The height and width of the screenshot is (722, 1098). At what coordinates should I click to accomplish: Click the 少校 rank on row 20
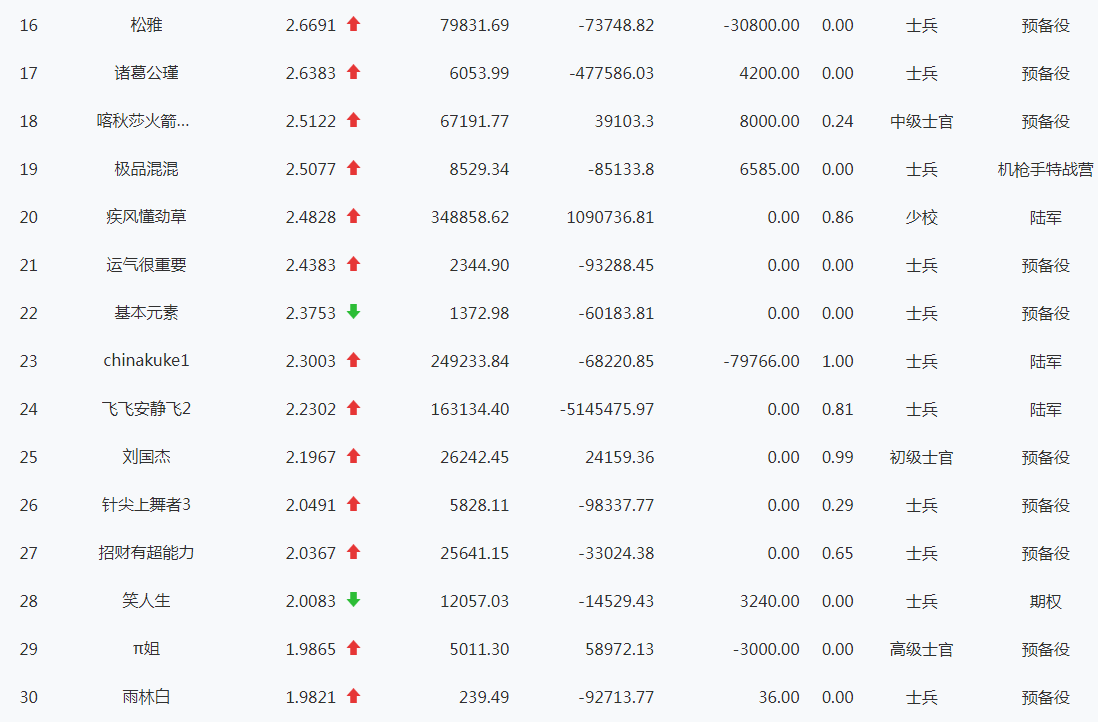point(921,217)
